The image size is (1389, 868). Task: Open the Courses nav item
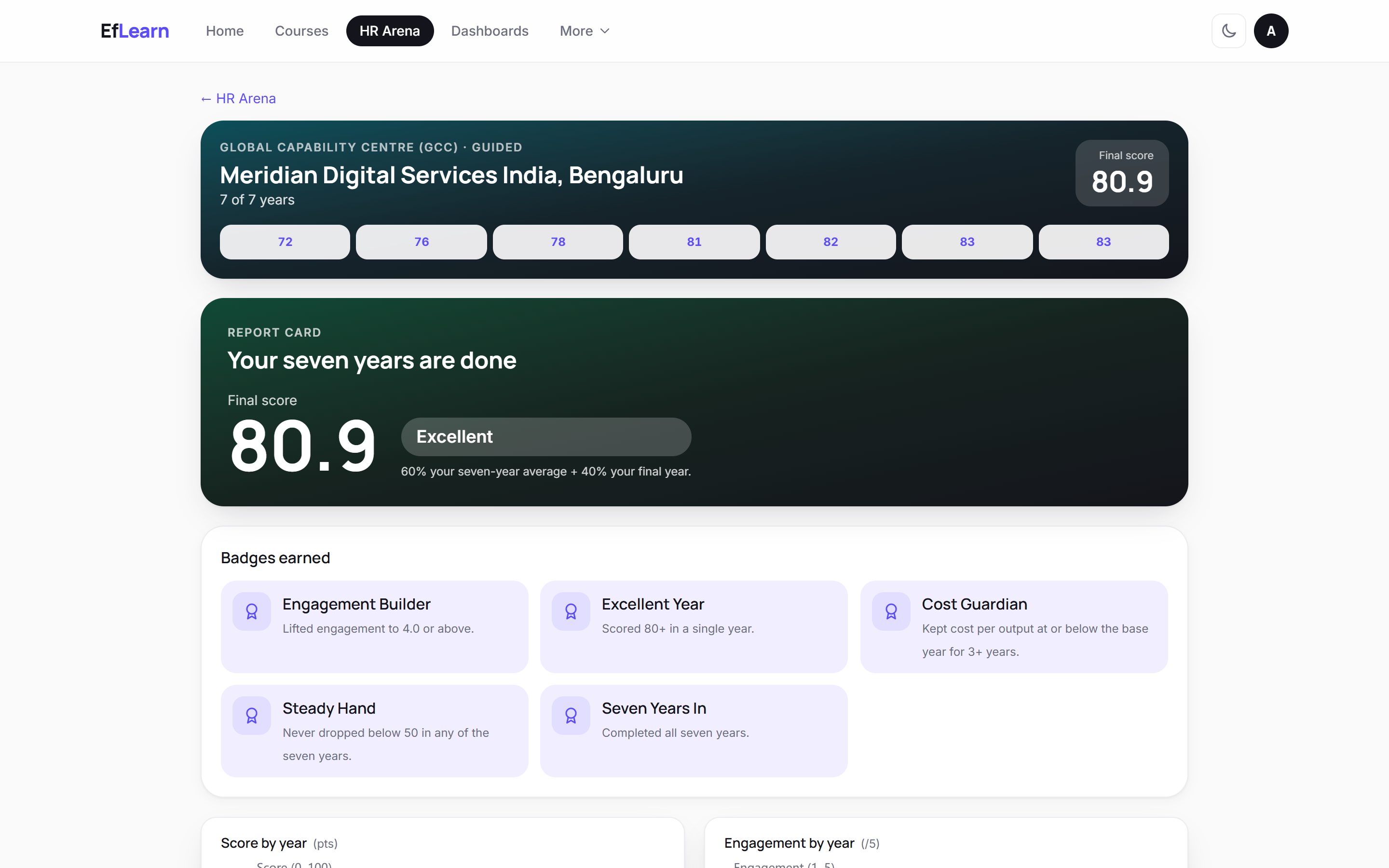[x=301, y=31]
